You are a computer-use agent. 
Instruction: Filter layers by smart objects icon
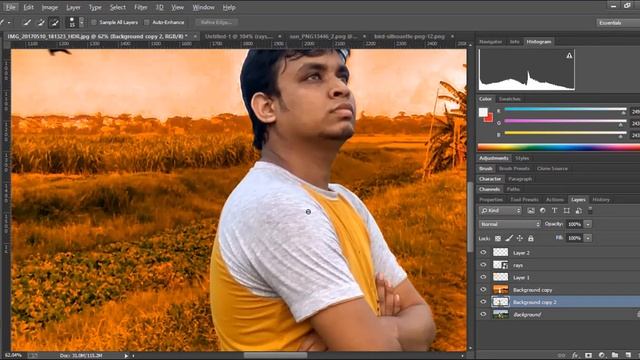coord(578,211)
